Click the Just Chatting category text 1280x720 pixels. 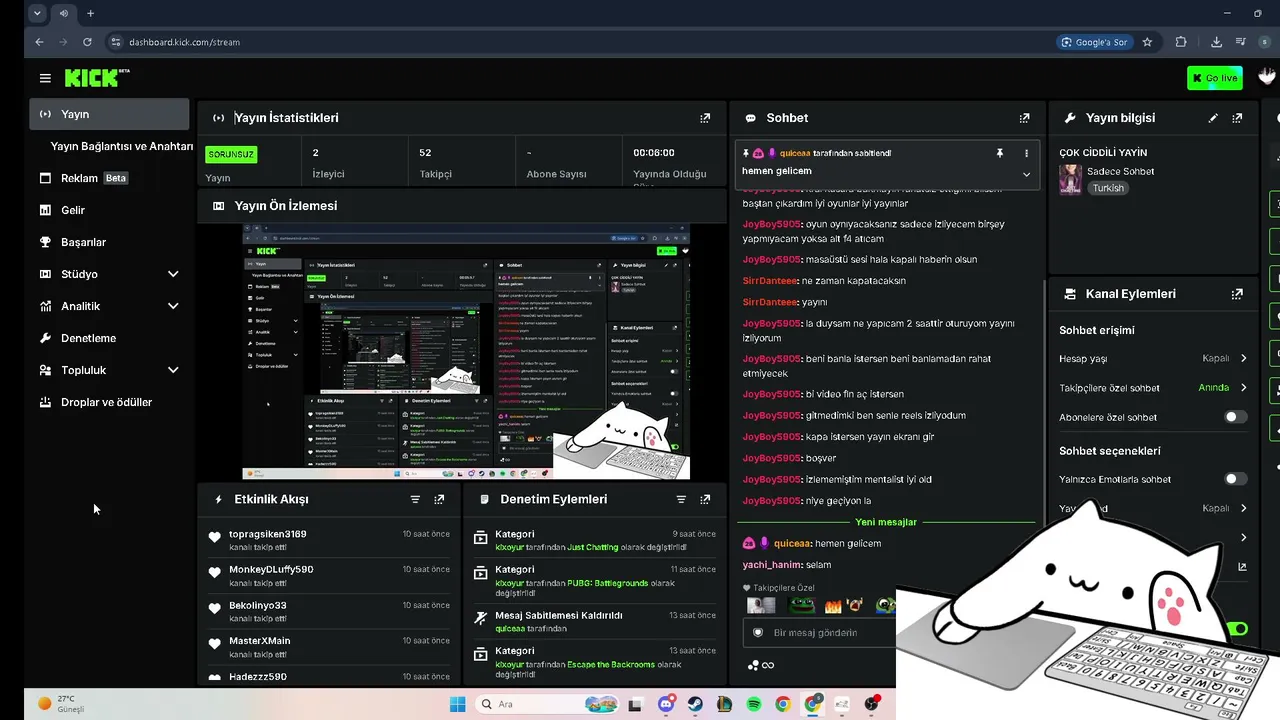click(593, 547)
